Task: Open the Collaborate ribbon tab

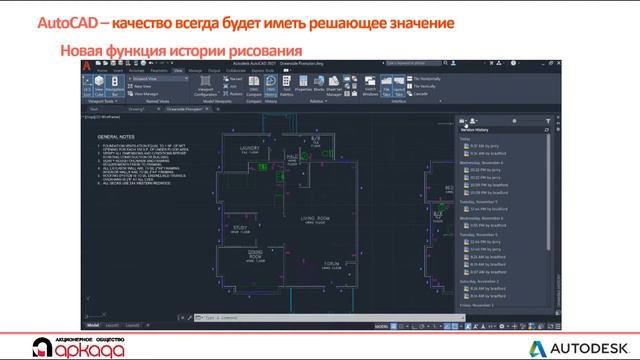Action: (236, 71)
